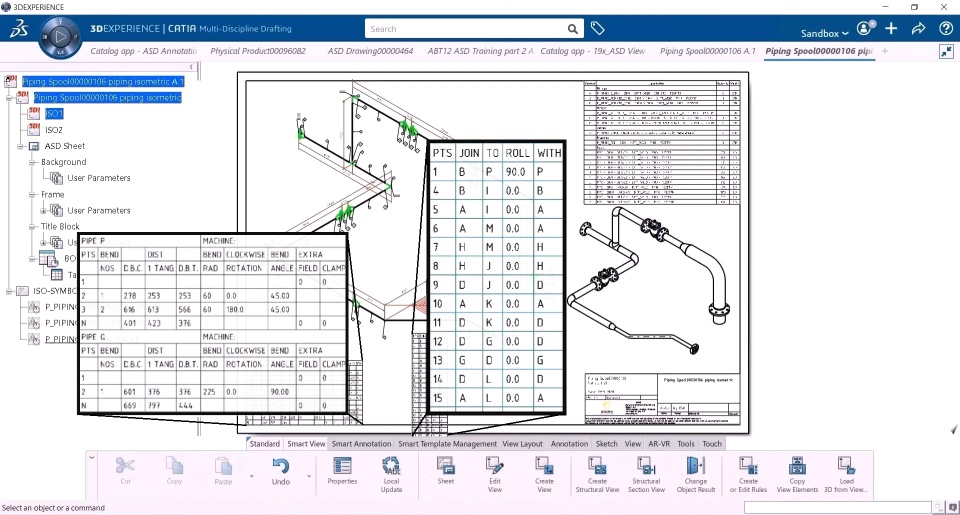Image resolution: width=960 pixels, height=515 pixels.
Task: Switch to ABT12 ASD Training part 2 tab
Action: coord(481,51)
